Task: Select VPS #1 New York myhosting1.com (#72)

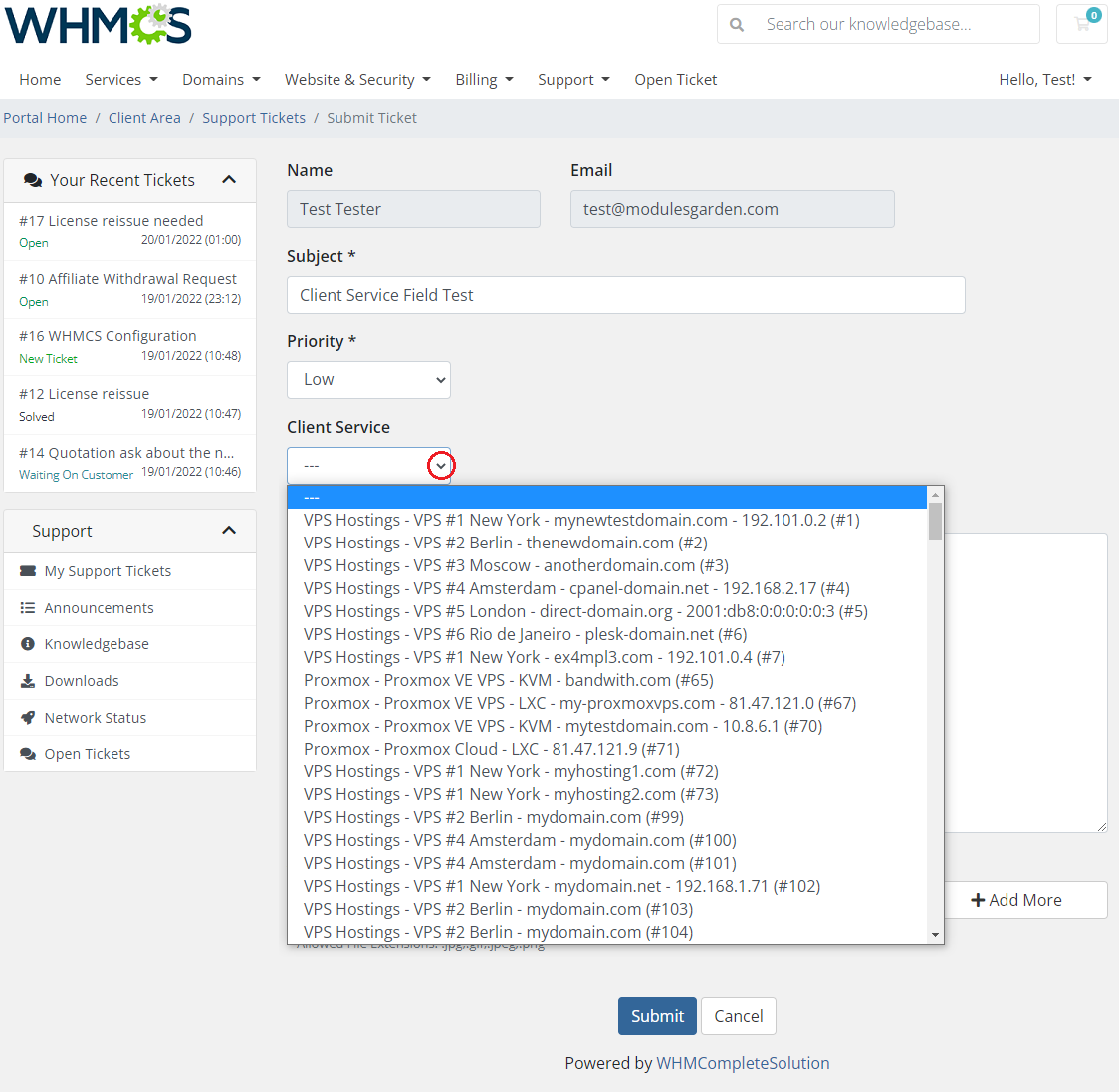Action: pos(606,770)
